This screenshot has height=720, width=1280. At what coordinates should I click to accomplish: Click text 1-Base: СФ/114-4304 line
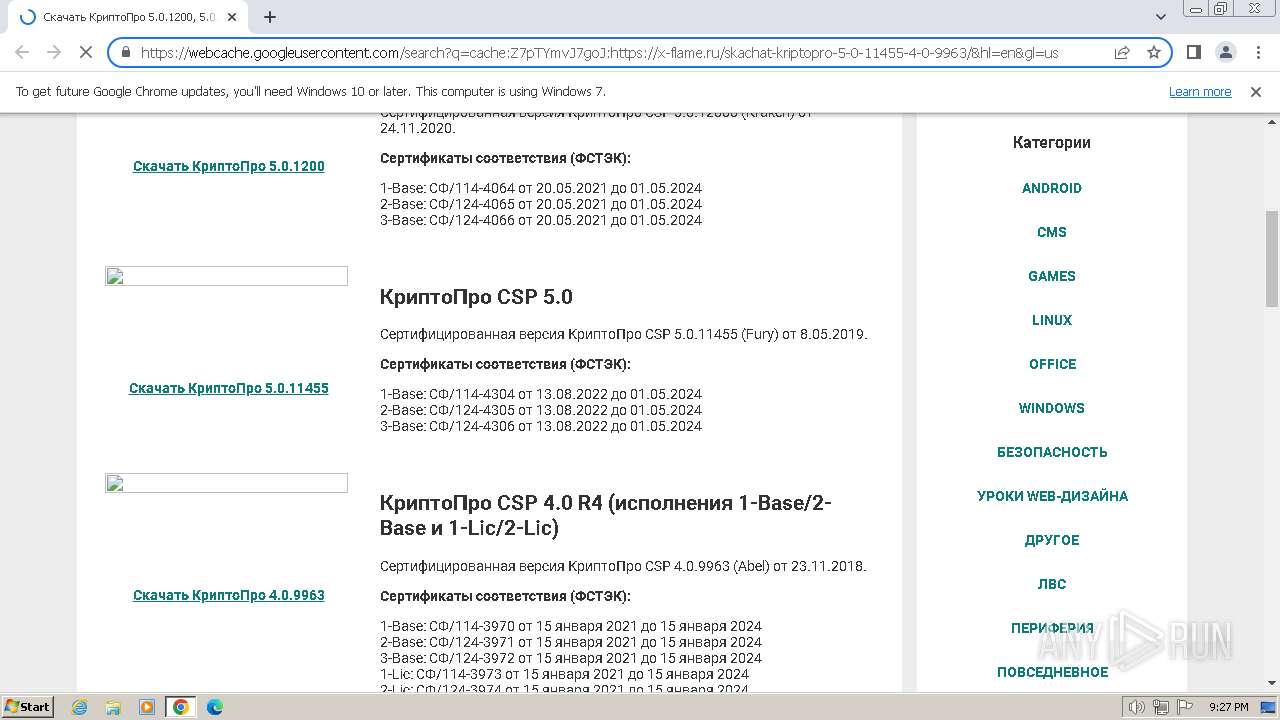(541, 394)
